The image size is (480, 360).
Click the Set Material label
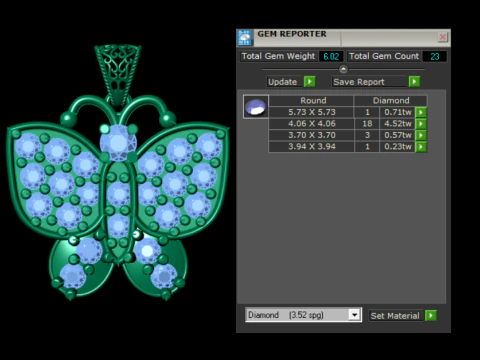(x=395, y=316)
